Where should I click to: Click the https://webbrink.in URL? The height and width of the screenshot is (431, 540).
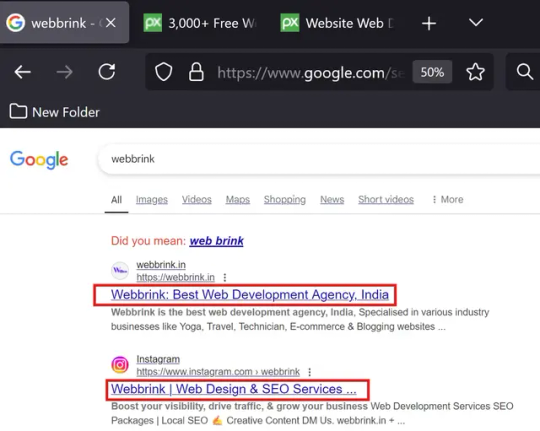tap(175, 277)
